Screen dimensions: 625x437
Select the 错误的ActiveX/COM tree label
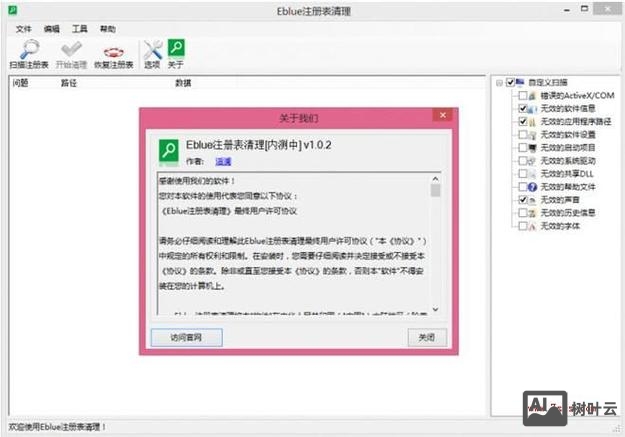click(x=577, y=96)
